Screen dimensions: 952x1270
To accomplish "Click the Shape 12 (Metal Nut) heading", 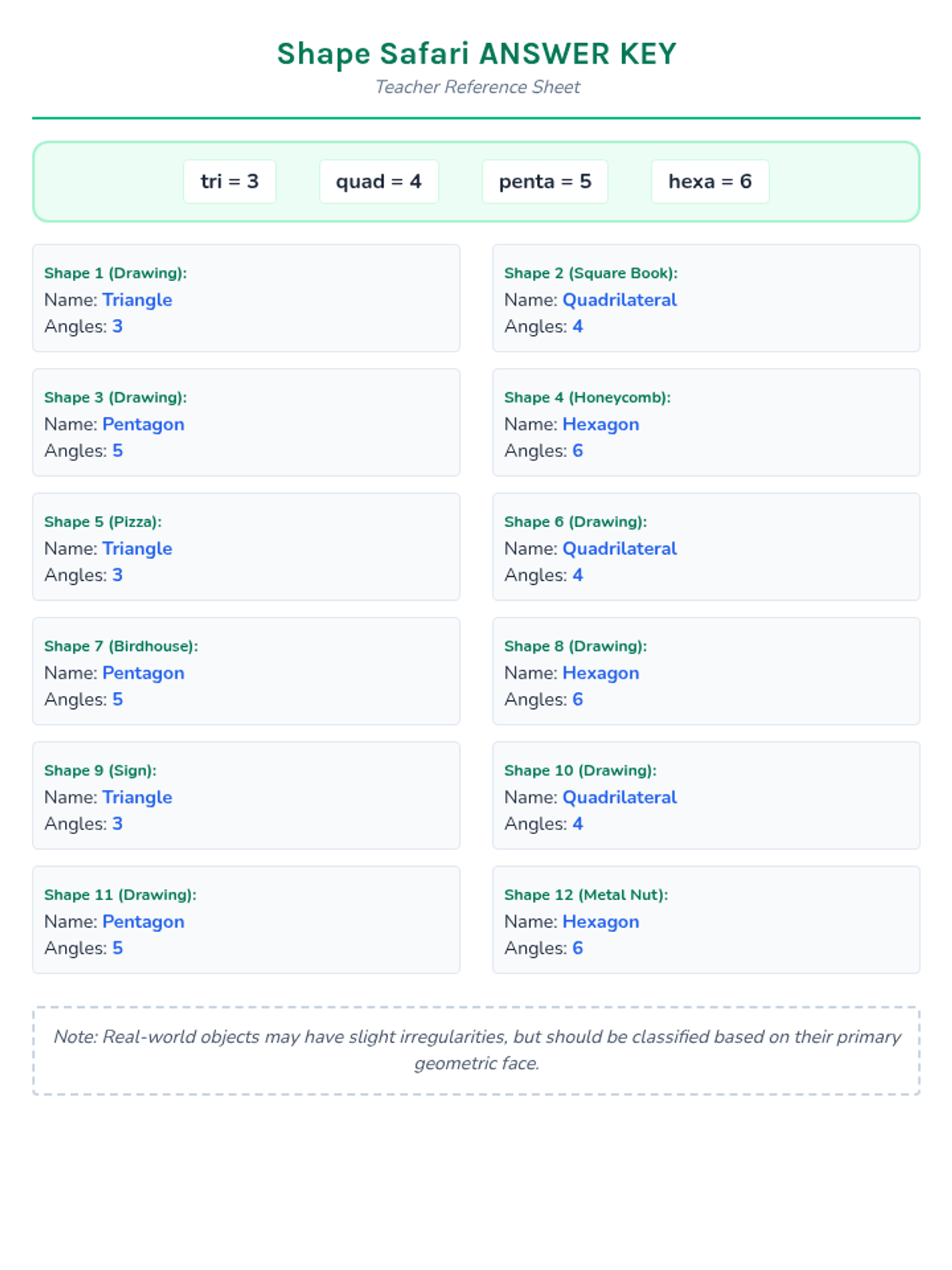I will click(x=585, y=895).
